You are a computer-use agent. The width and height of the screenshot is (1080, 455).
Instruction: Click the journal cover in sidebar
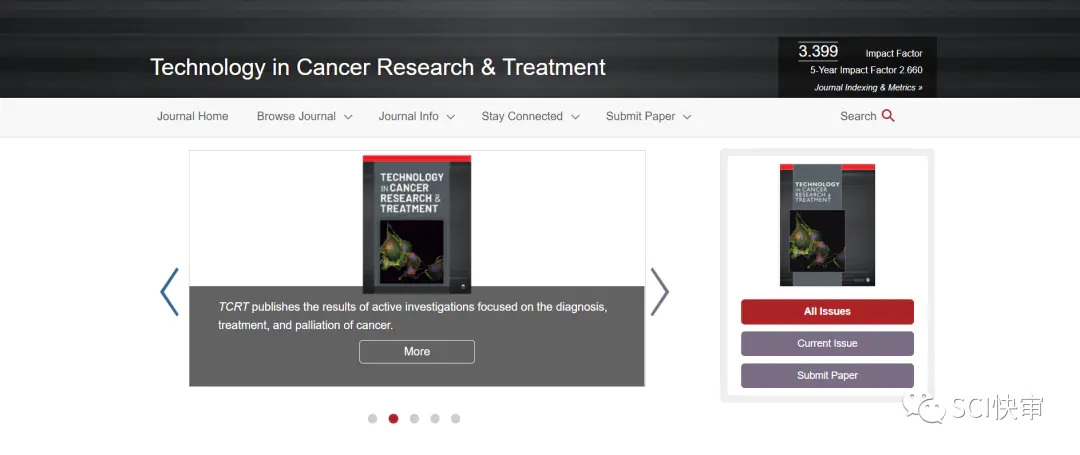coord(827,225)
